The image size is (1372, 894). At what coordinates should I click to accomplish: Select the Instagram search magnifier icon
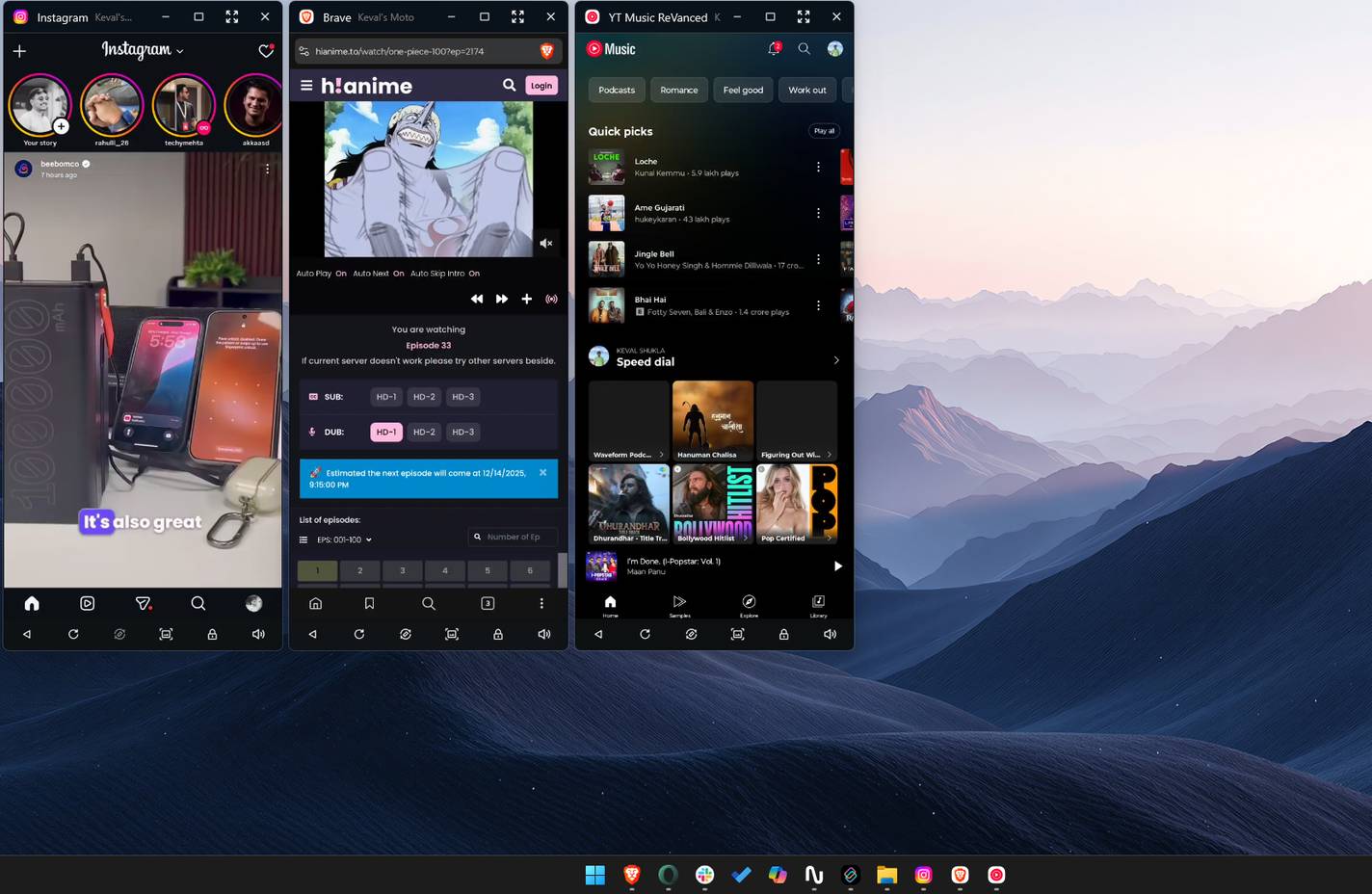[198, 603]
